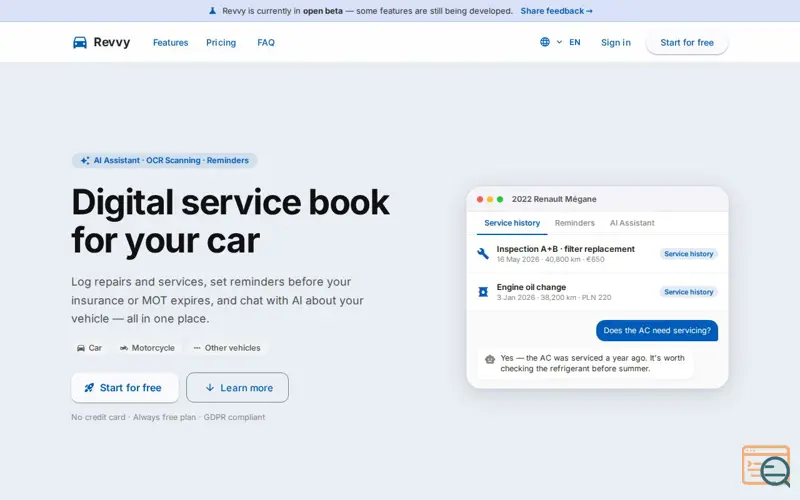Image resolution: width=800 pixels, height=500 pixels.
Task: Click header Start for free button
Action: click(x=687, y=43)
